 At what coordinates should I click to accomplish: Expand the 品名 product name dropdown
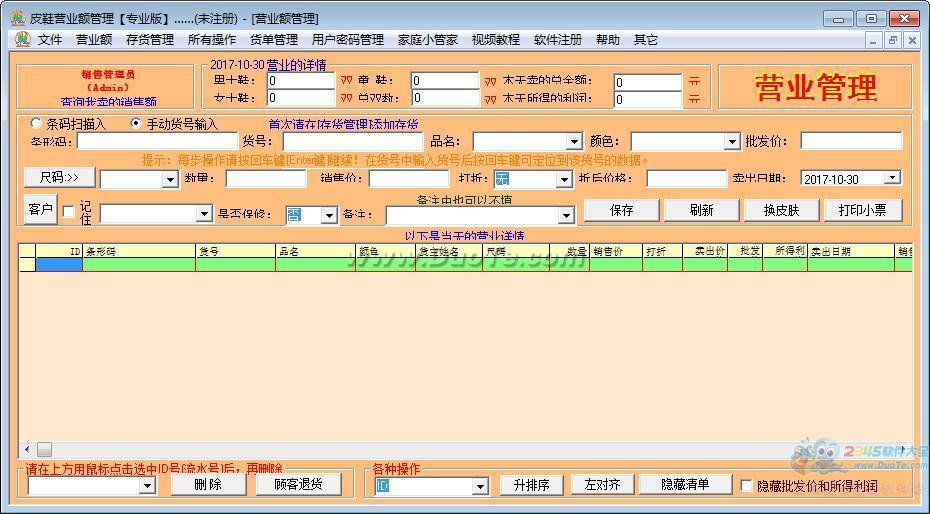(573, 142)
